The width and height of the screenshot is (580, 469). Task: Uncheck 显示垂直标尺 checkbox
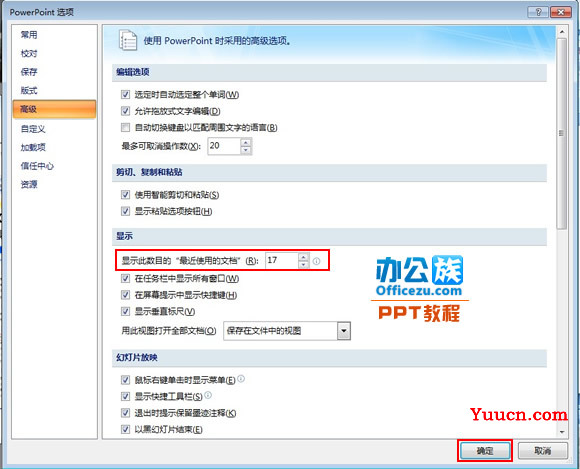coord(125,311)
